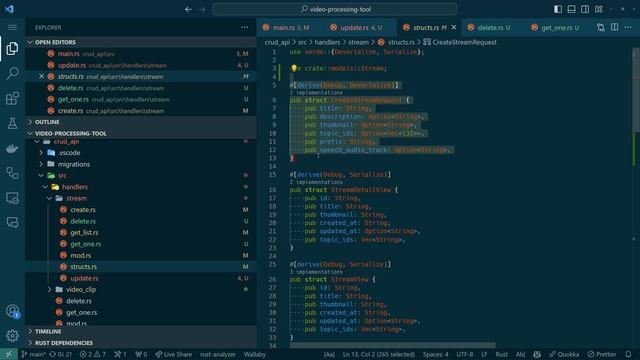The height and width of the screenshot is (360, 640).
Task: Click the main* branch status item
Action: click(x=33, y=354)
